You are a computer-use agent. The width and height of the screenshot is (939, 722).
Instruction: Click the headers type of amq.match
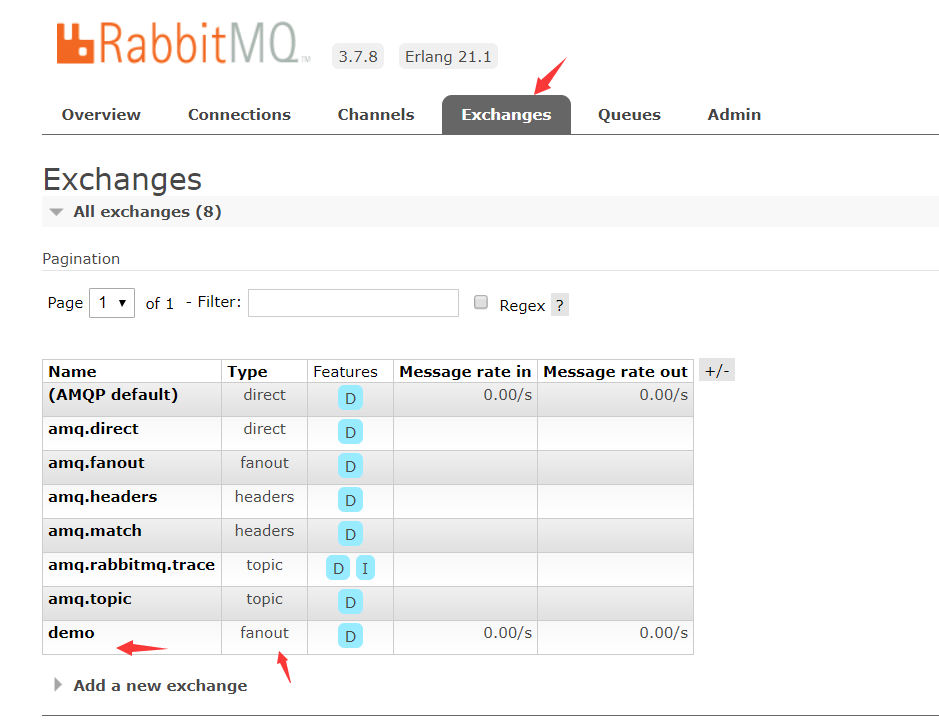pyautogui.click(x=264, y=531)
